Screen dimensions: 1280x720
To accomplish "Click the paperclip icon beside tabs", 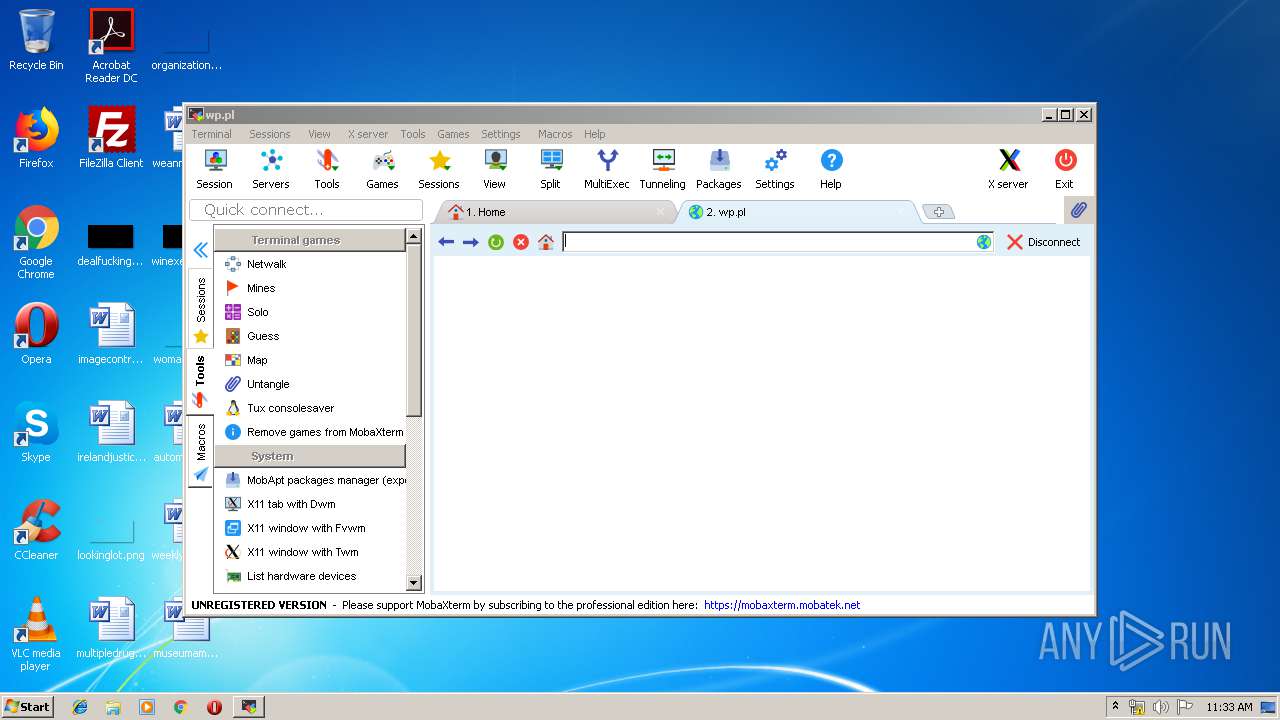I will click(x=1078, y=211).
